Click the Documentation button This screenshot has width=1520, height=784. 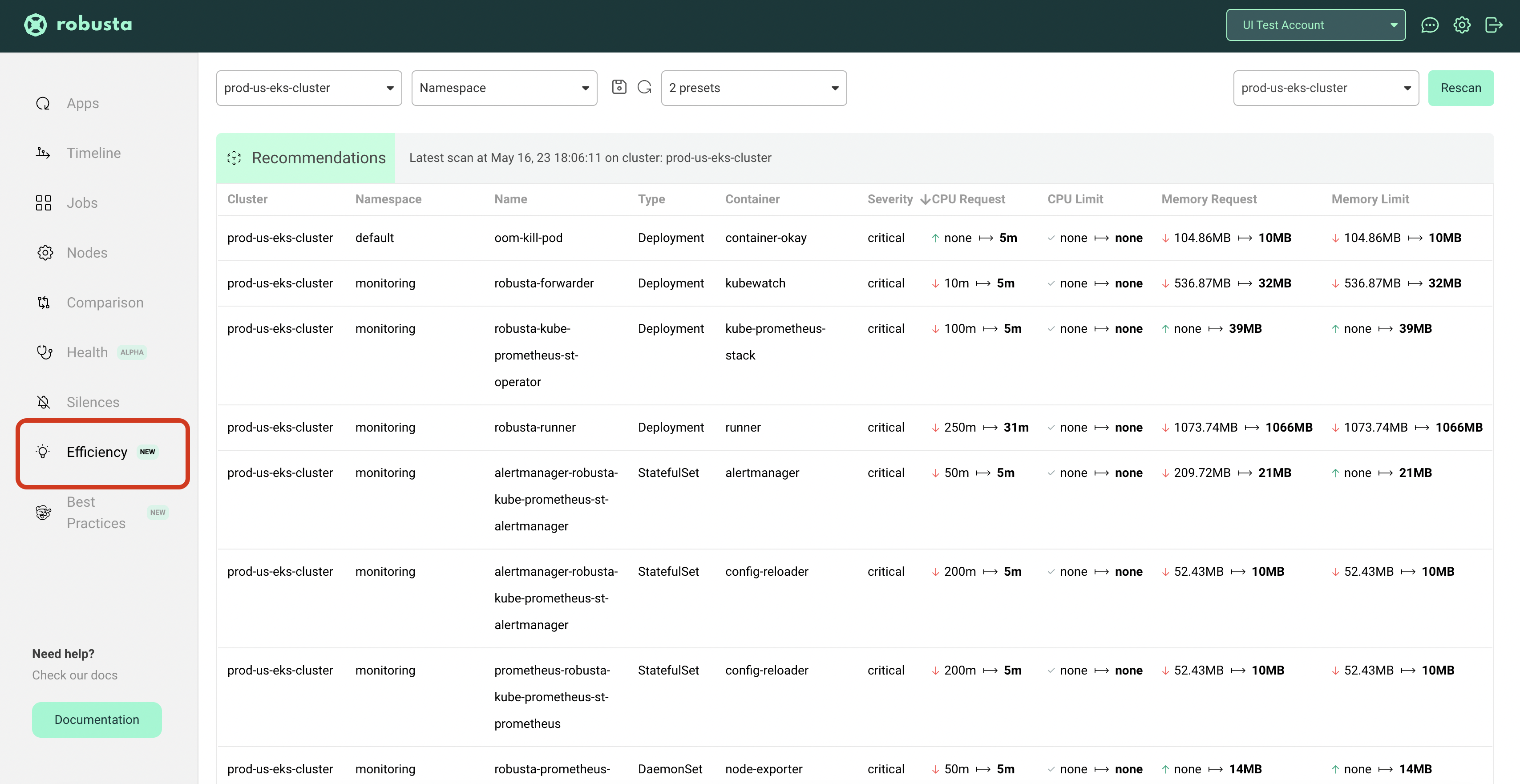pos(97,719)
